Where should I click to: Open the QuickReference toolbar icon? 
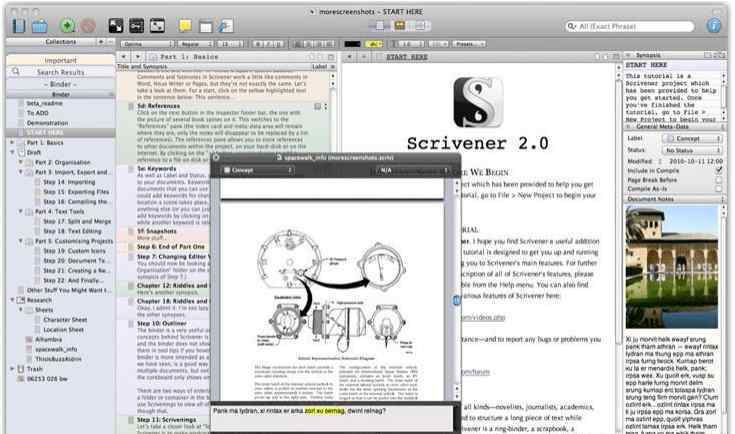[x=157, y=25]
